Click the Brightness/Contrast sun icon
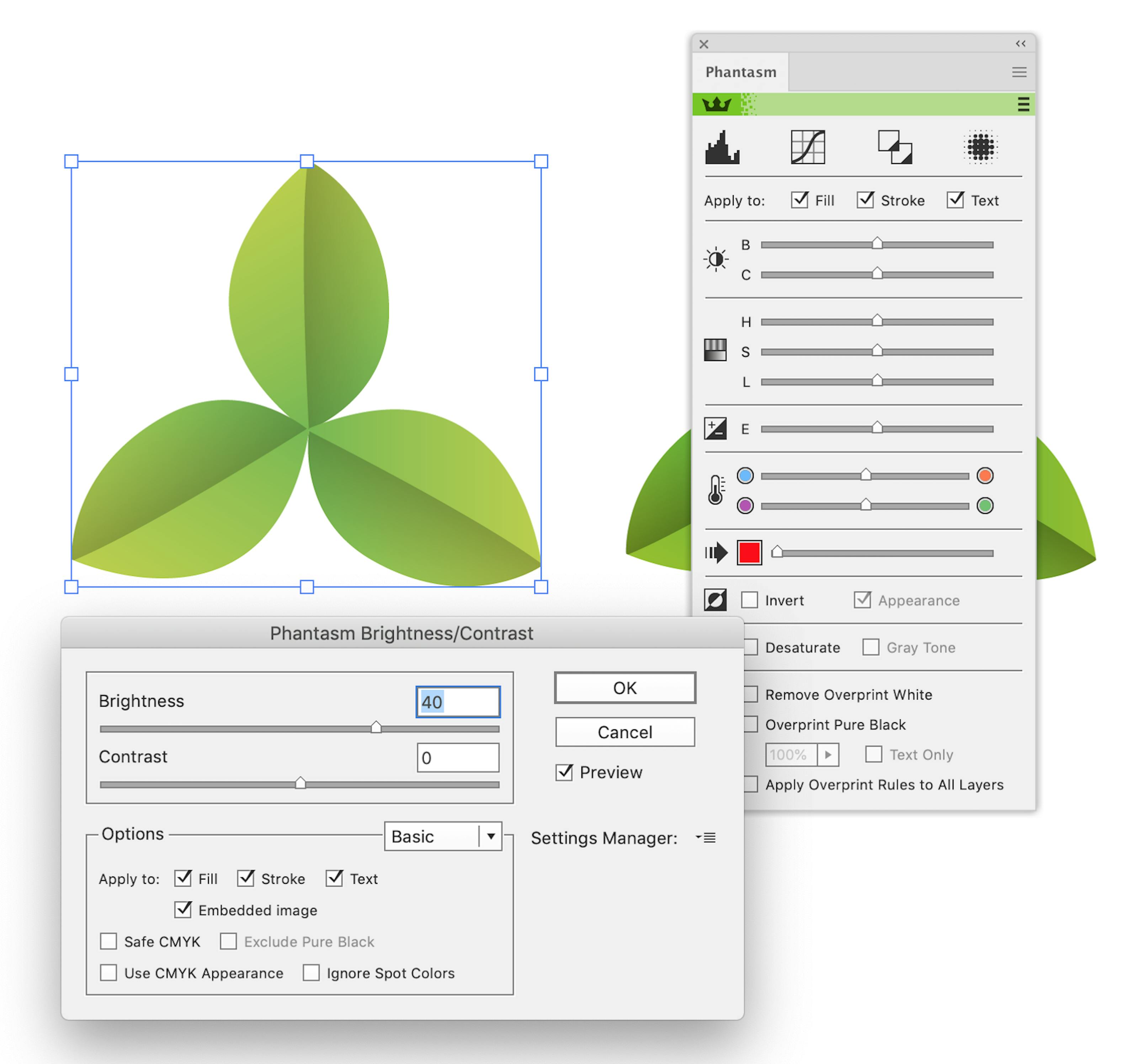1138x1064 pixels. tap(716, 259)
